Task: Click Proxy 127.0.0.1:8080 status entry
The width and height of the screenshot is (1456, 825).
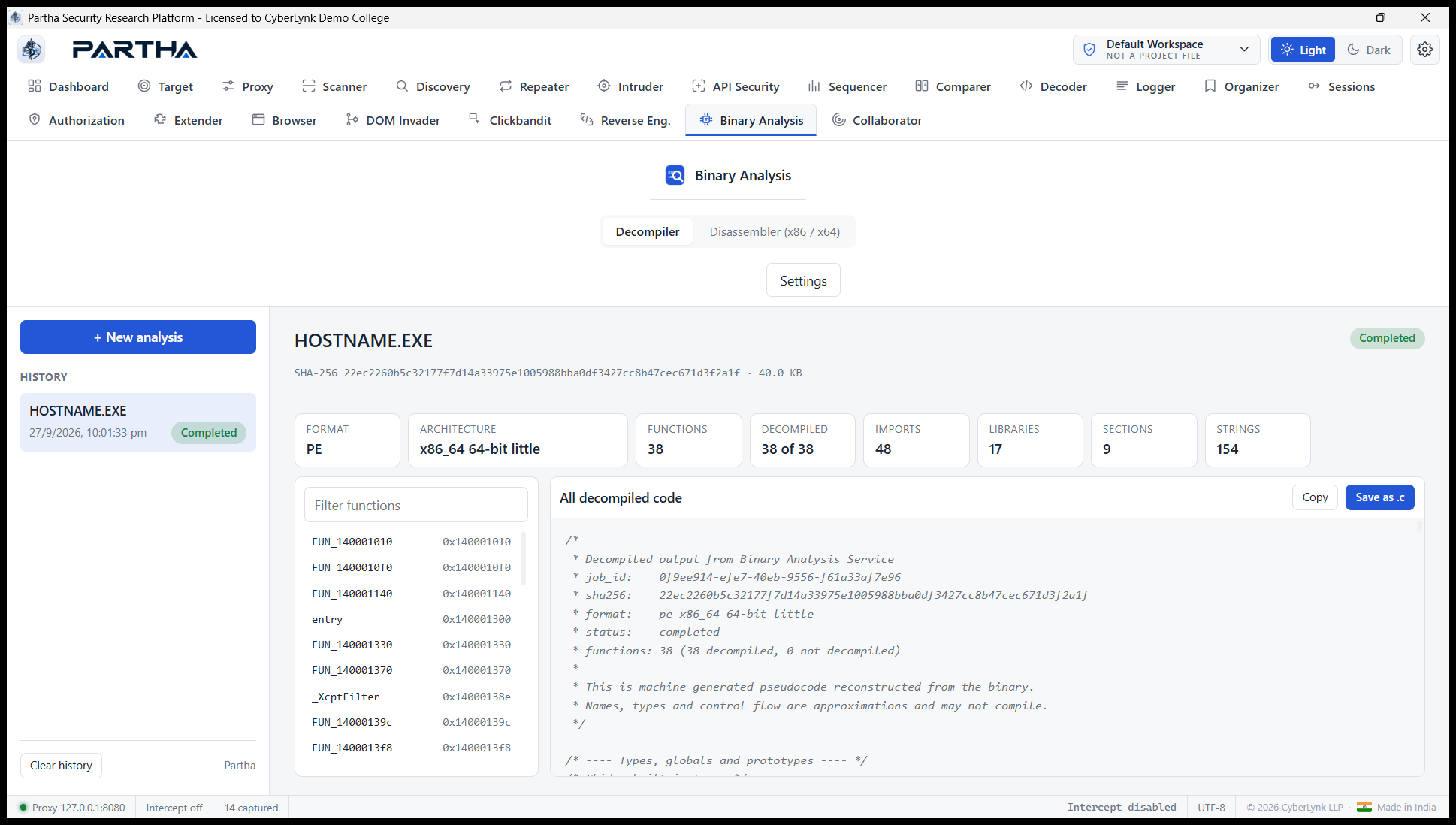Action: [72, 808]
